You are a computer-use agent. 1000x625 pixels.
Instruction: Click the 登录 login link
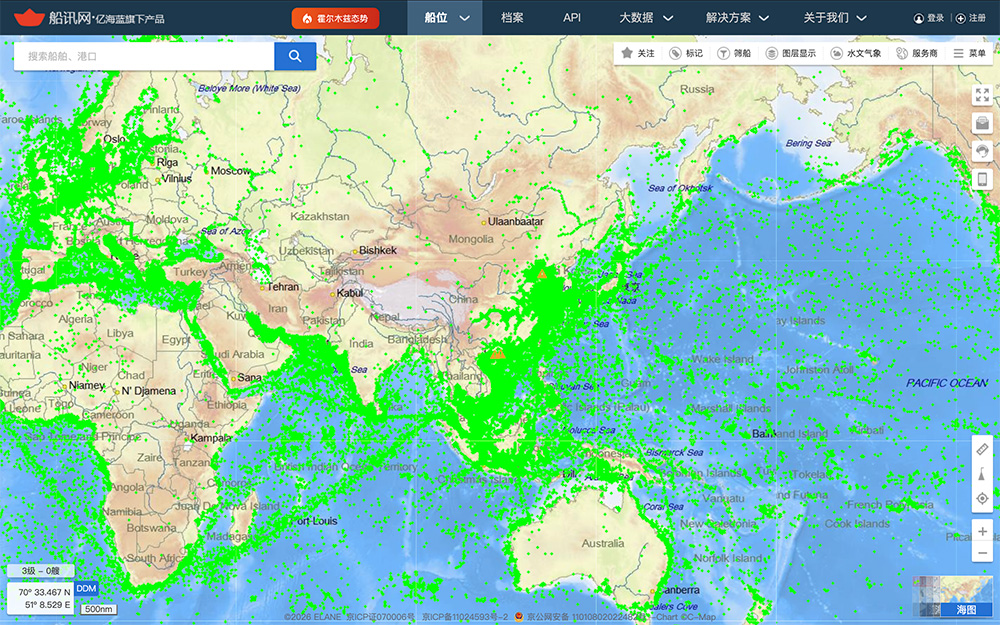(929, 18)
